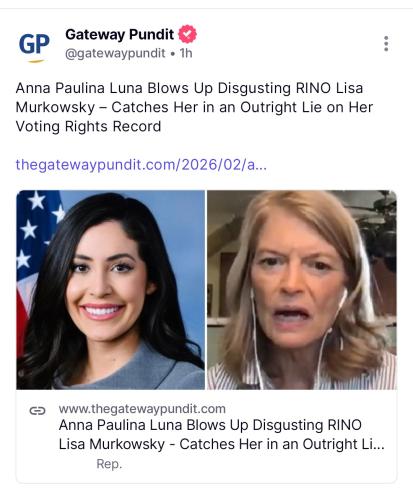Open the right photo of woman with earbuds
413x500 pixels.
click(302, 290)
